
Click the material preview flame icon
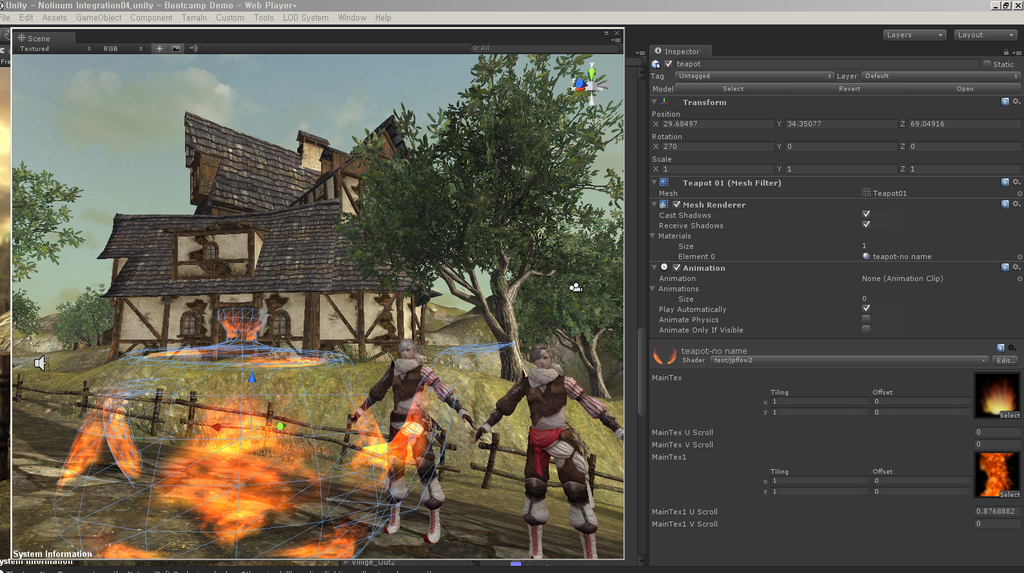tap(664, 355)
